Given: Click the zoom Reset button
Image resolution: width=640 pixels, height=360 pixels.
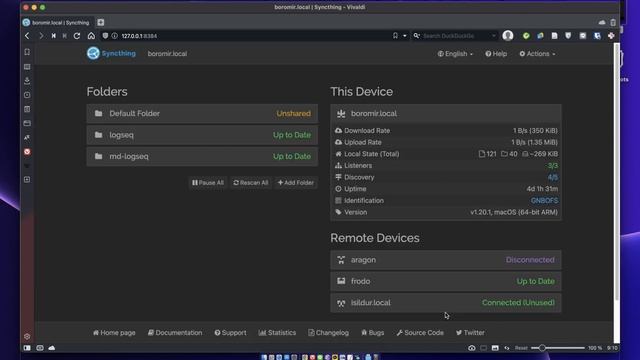Looking at the screenshot, I should 521,348.
